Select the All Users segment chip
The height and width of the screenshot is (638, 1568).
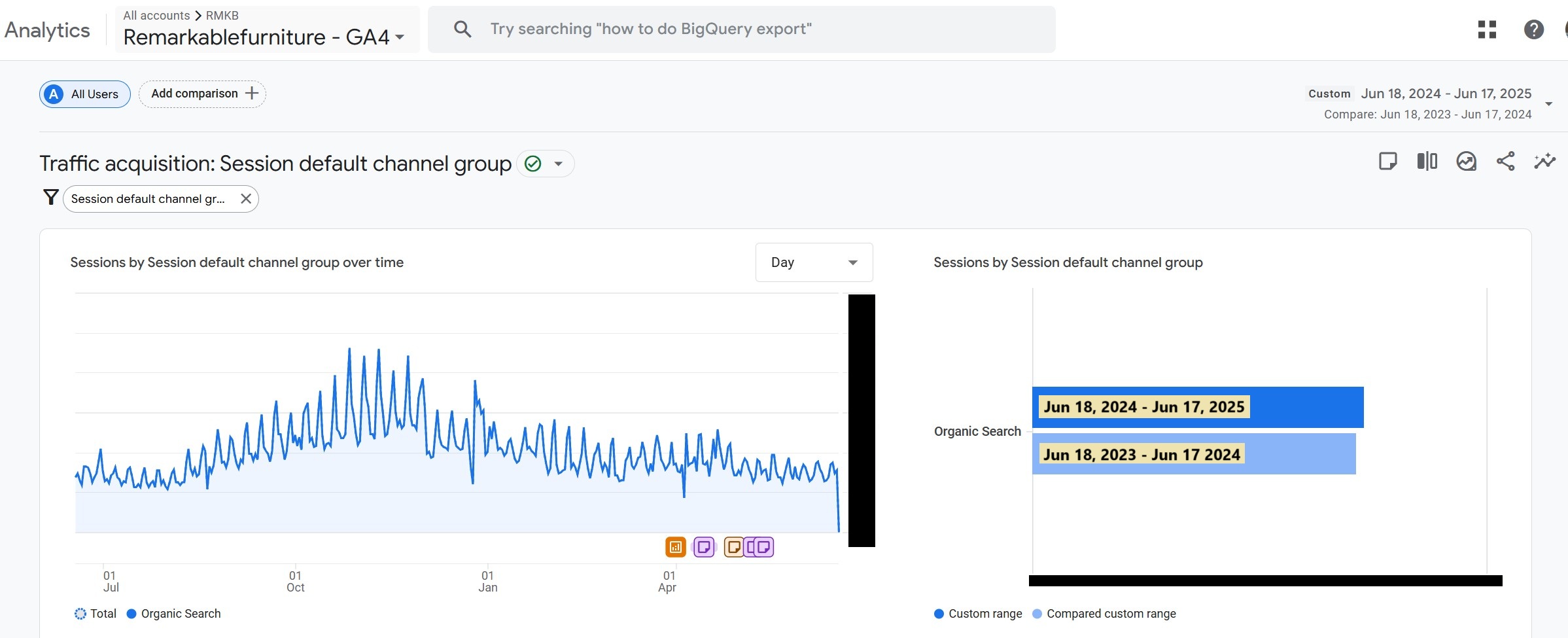coord(85,94)
